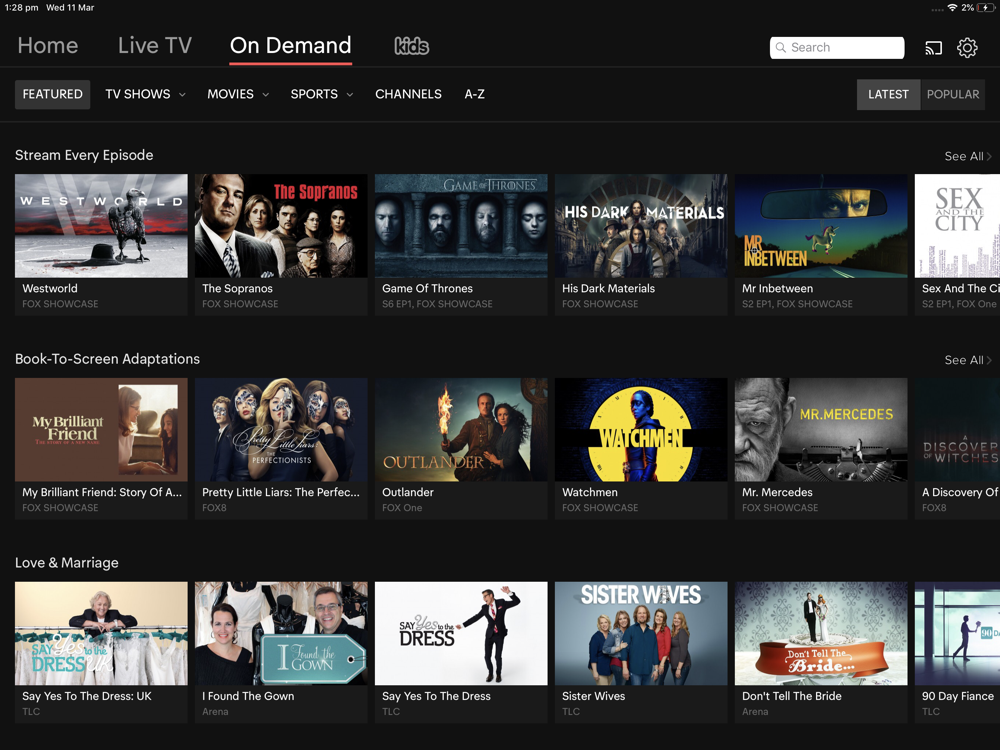Click the 'The Sopranos' title text
This screenshot has width=1000, height=750.
pyautogui.click(x=237, y=288)
